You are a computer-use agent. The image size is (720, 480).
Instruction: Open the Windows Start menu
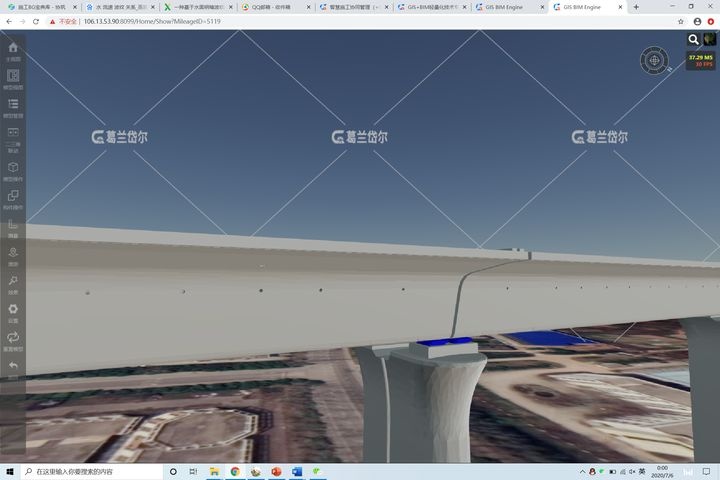point(10,472)
